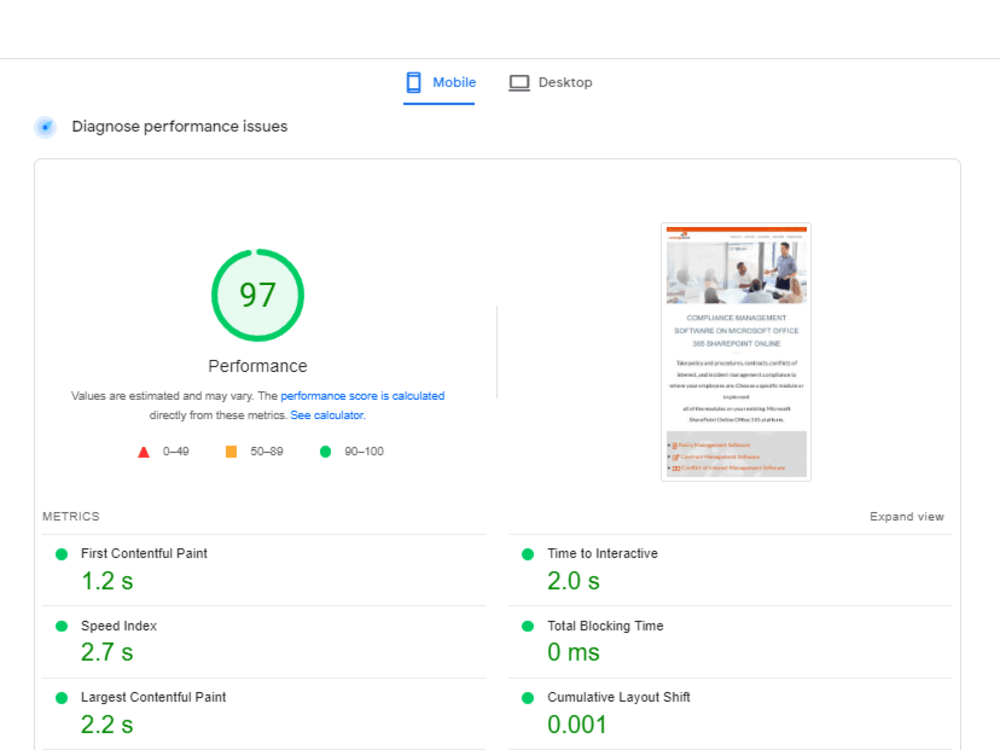Click the Diagnose performance issues radar icon
Image resolution: width=1000 pixels, height=750 pixels.
[x=45, y=127]
